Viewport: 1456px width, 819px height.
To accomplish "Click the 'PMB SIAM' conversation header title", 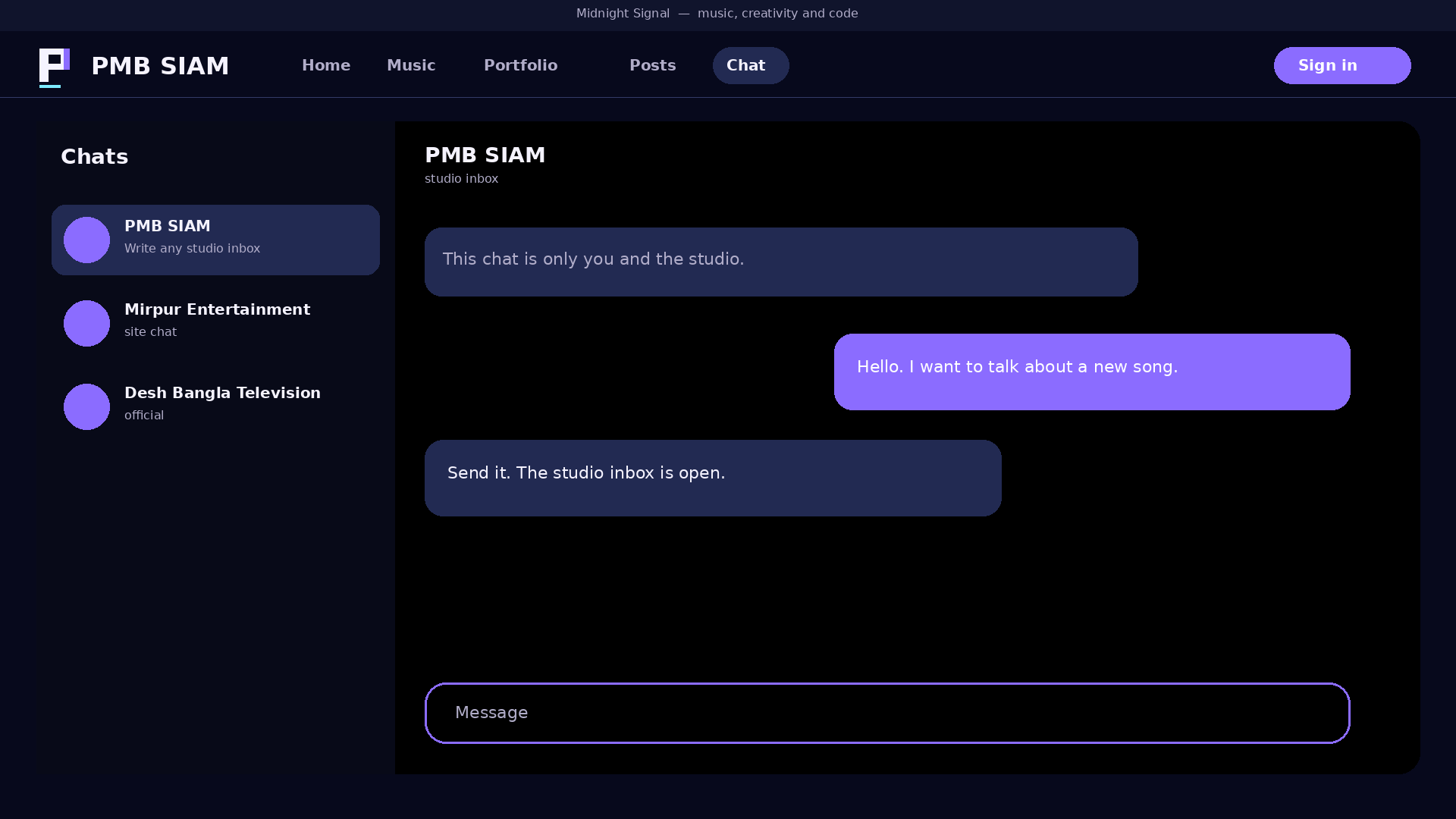I will pyautogui.click(x=485, y=155).
